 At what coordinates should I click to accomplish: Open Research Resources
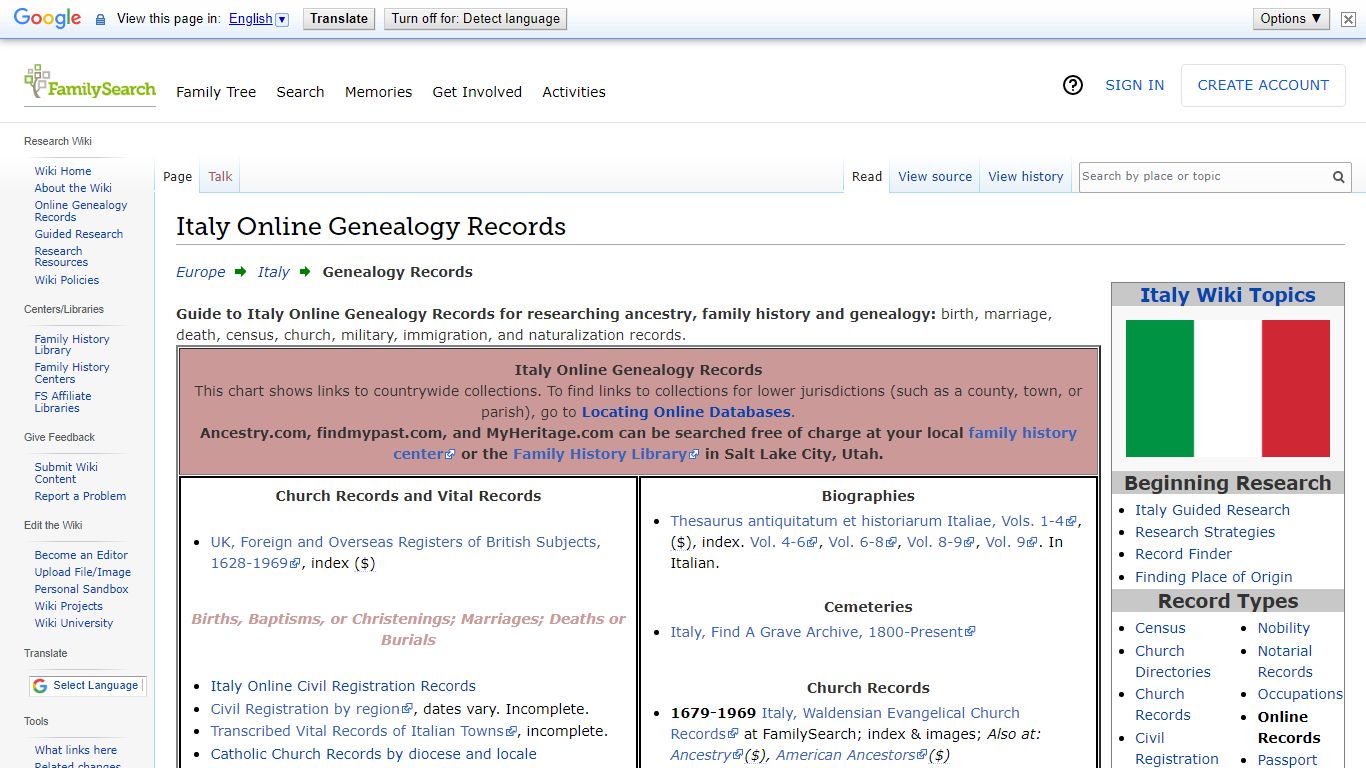(61, 257)
